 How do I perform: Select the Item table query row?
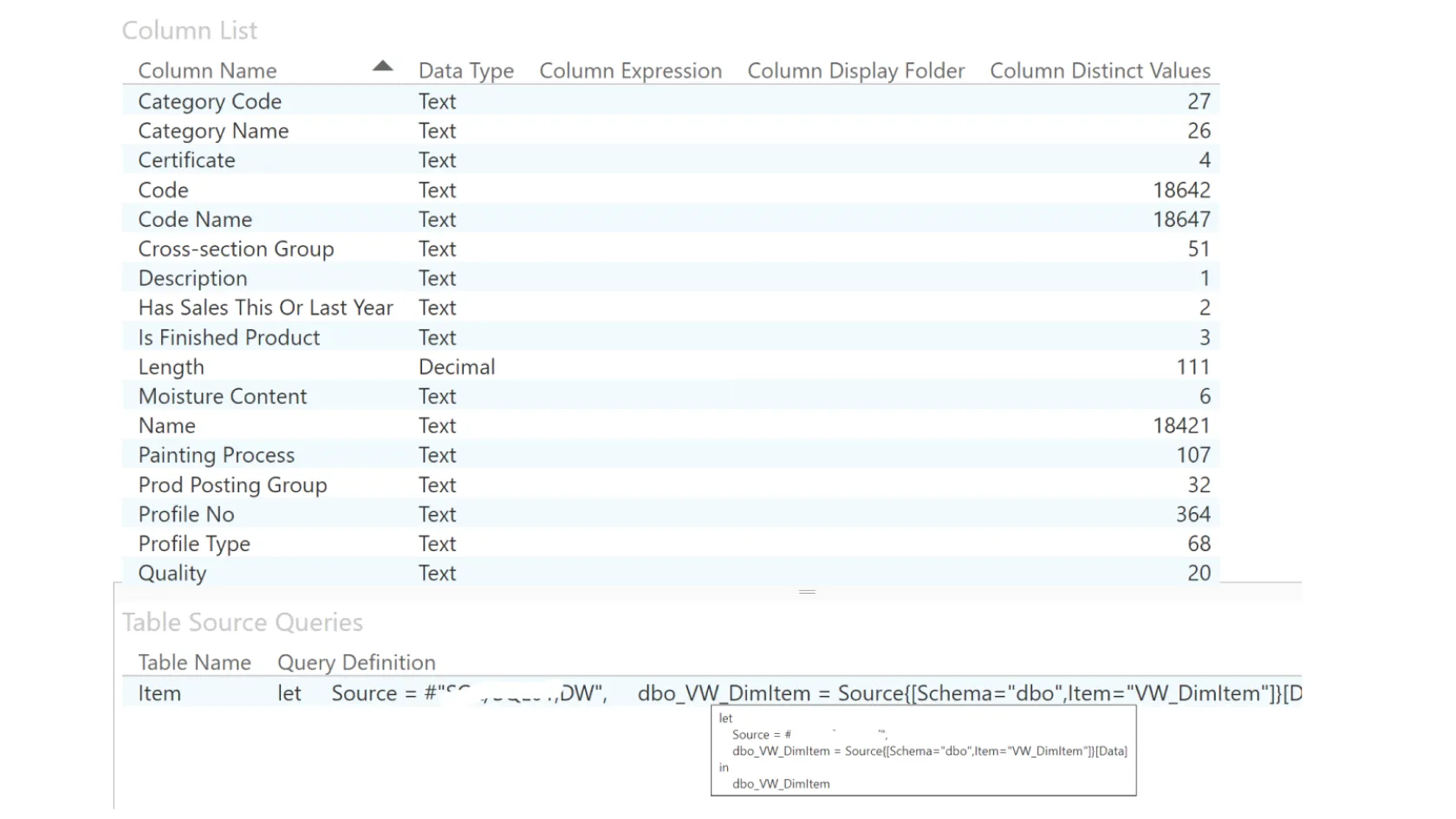(159, 693)
